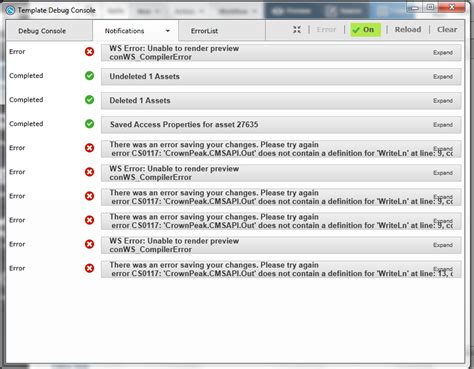
Task: Select the Notifications tab
Action: click(135, 31)
